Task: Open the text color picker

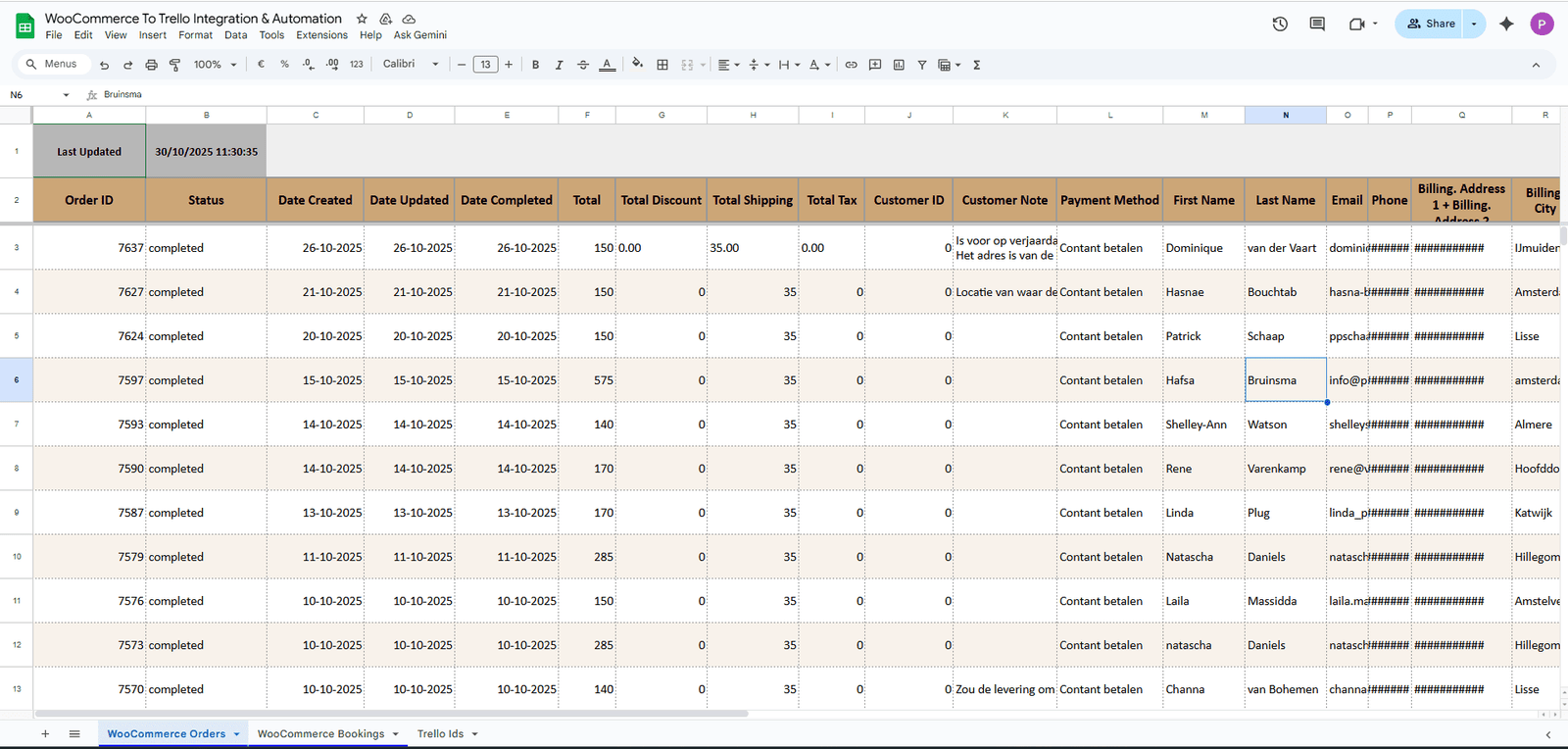Action: click(608, 65)
